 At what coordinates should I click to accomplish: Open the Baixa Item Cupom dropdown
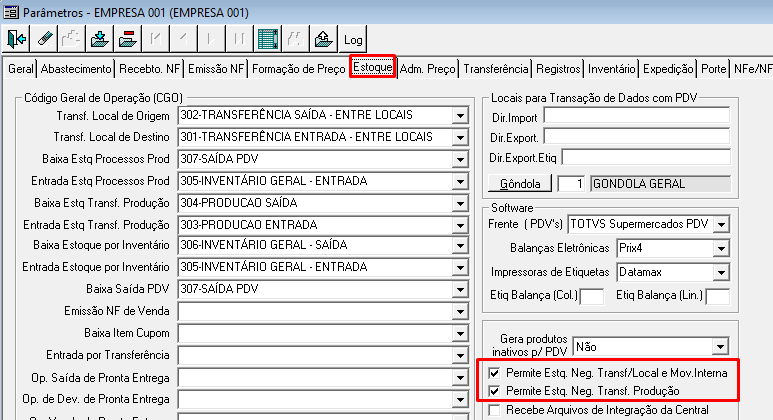point(460,334)
